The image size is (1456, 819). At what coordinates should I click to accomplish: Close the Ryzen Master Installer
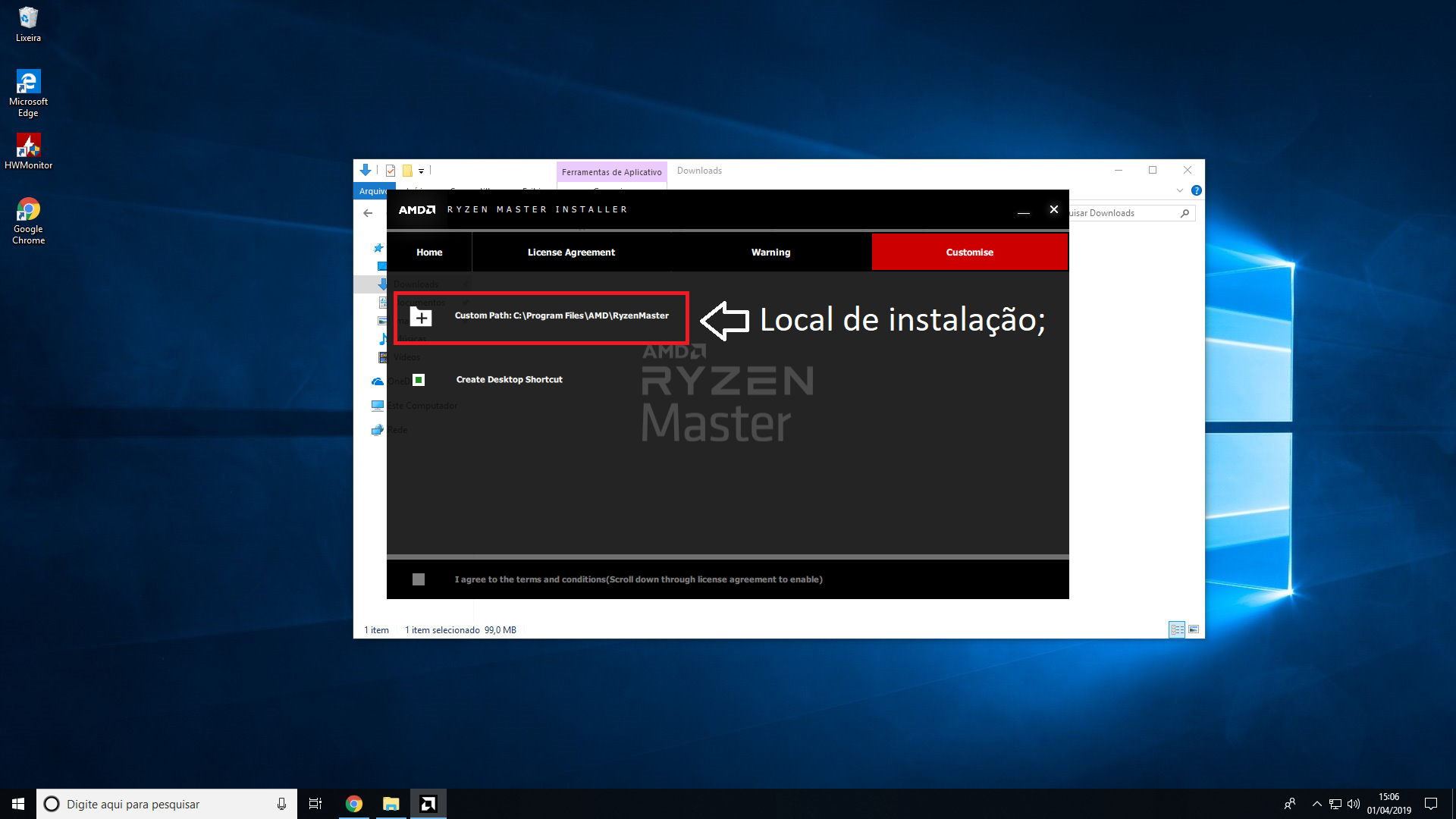coord(1053,209)
